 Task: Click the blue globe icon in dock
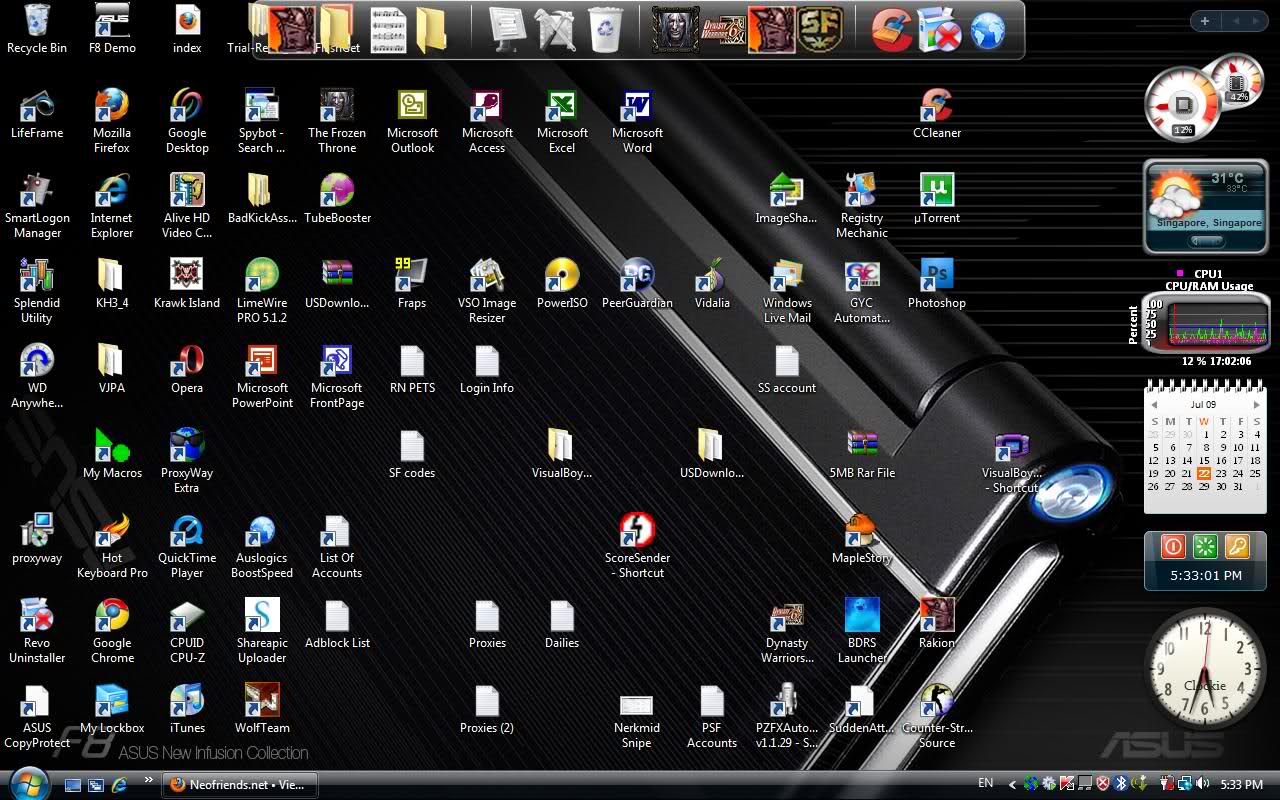pyautogui.click(x=988, y=30)
